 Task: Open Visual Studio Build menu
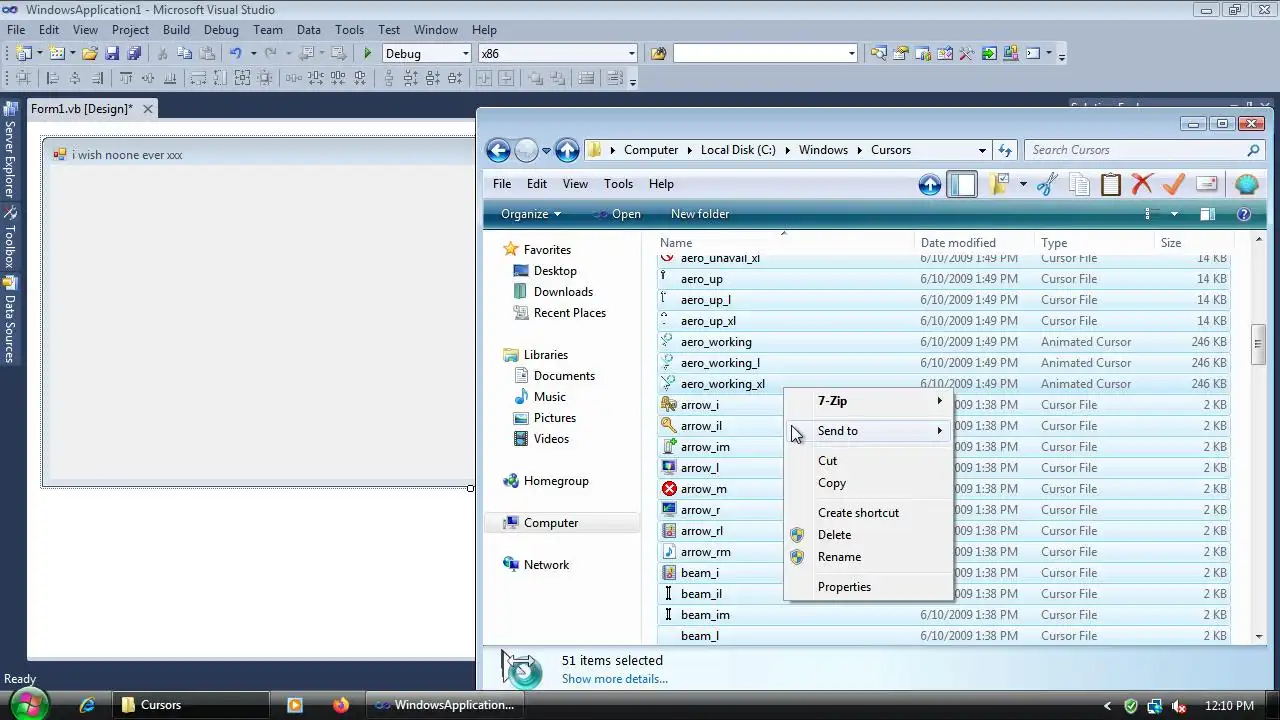pyautogui.click(x=176, y=30)
